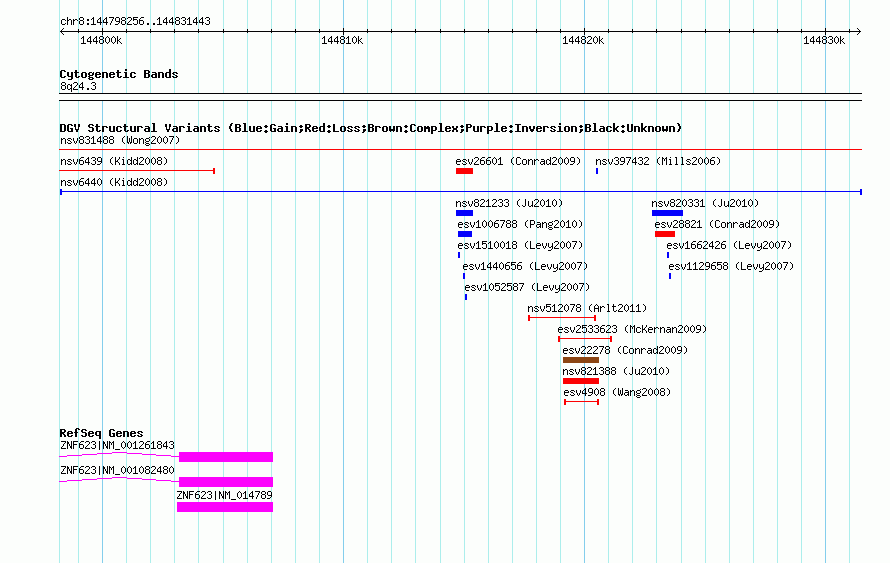
Task: Select the esv4908 (Wang2008) red span line
Action: [582, 402]
